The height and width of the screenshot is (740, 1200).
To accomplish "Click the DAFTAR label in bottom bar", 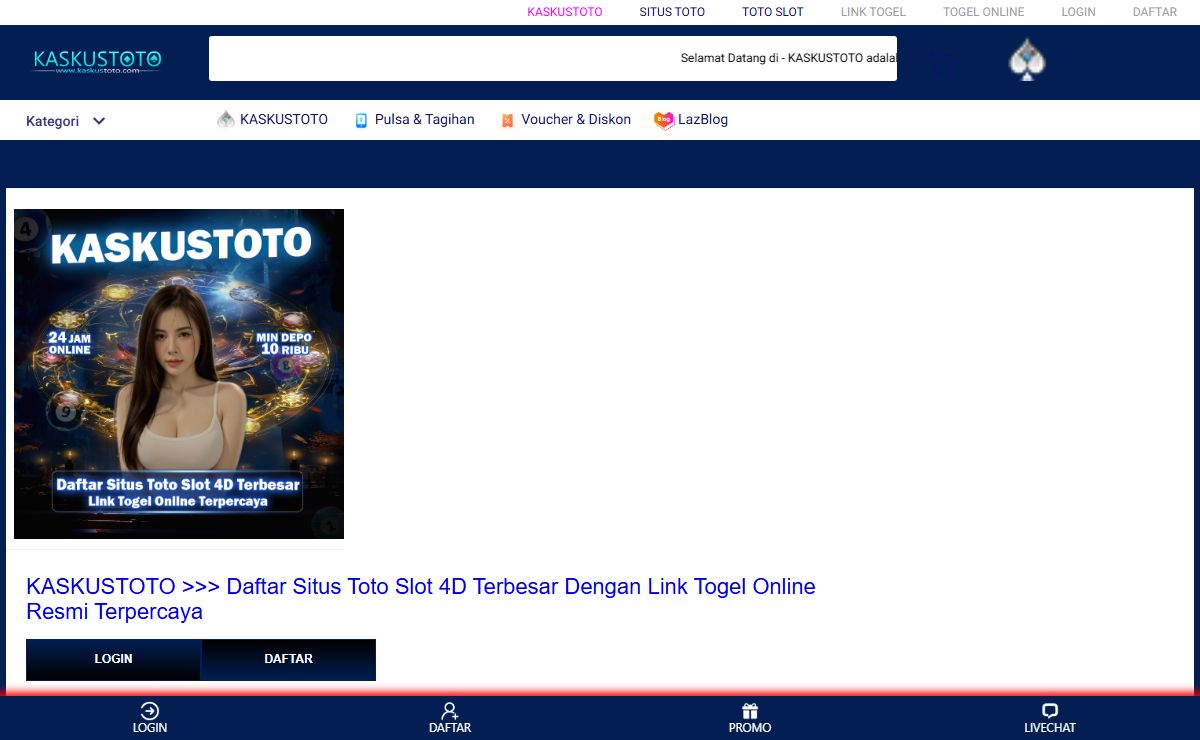I will [450, 728].
